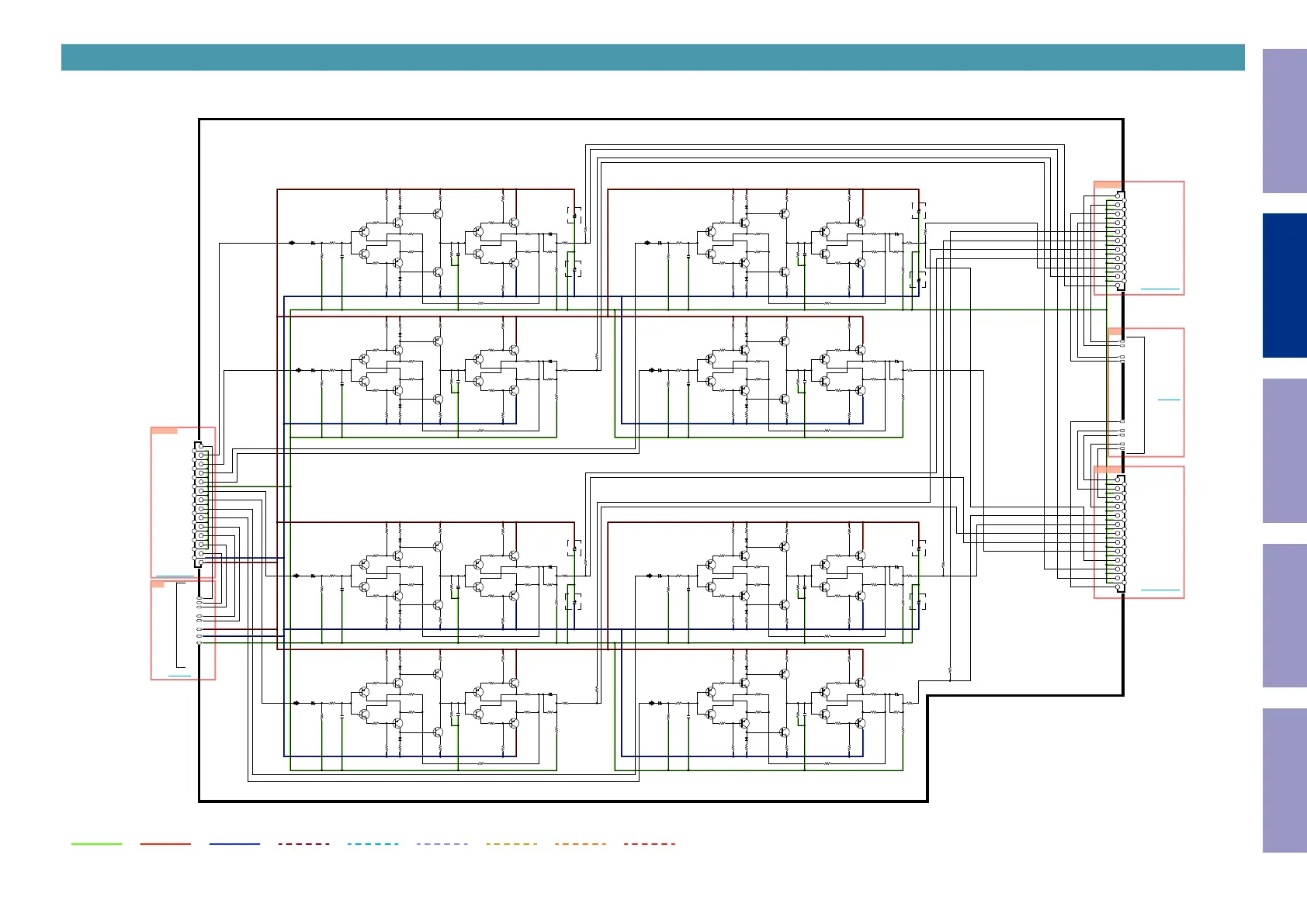This screenshot has width=1307, height=924.
Task: Switch to the fourth side tab from top
Action: 1284,615
